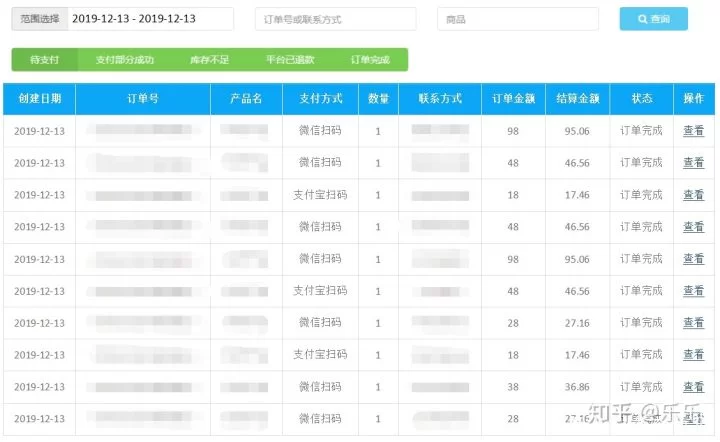Click the 查询 search button
Screen dimensions: 720x442
click(x=653, y=19)
